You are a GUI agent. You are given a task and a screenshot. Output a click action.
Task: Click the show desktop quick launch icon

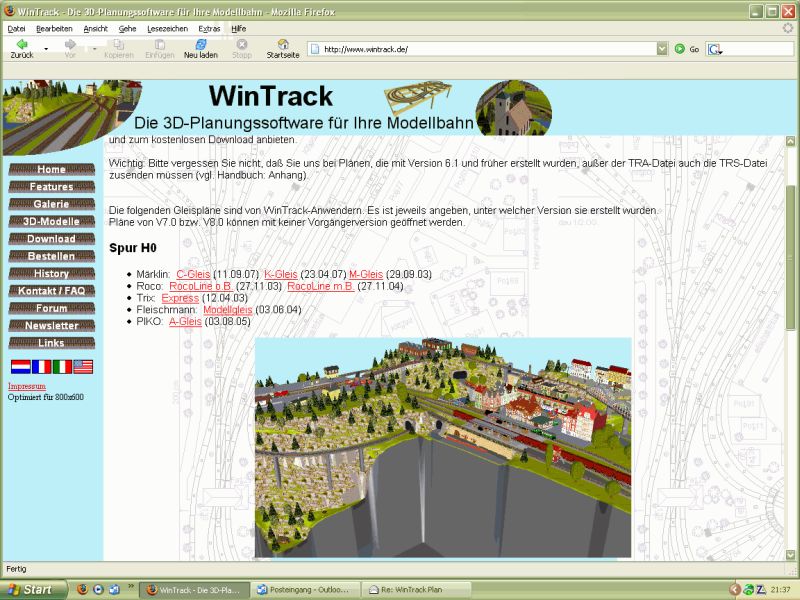114,589
